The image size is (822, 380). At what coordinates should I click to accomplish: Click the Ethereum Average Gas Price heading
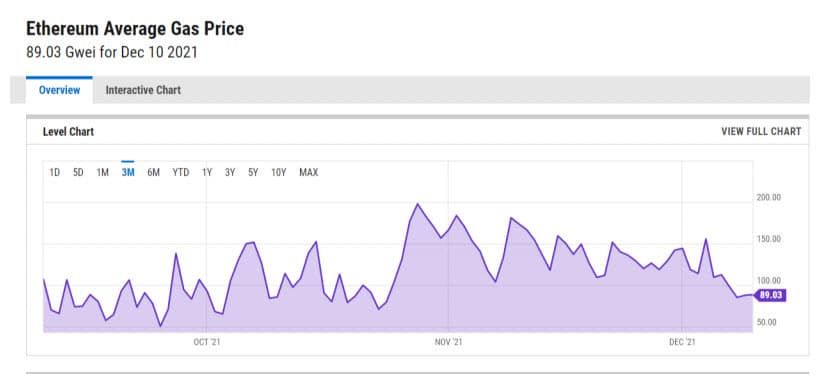click(135, 29)
